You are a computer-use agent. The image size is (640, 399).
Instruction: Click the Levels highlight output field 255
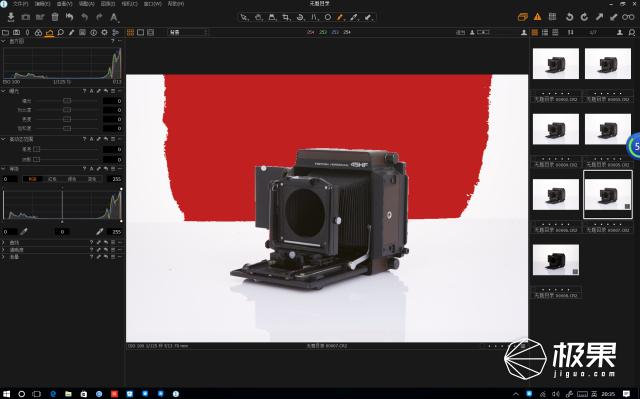click(x=114, y=179)
